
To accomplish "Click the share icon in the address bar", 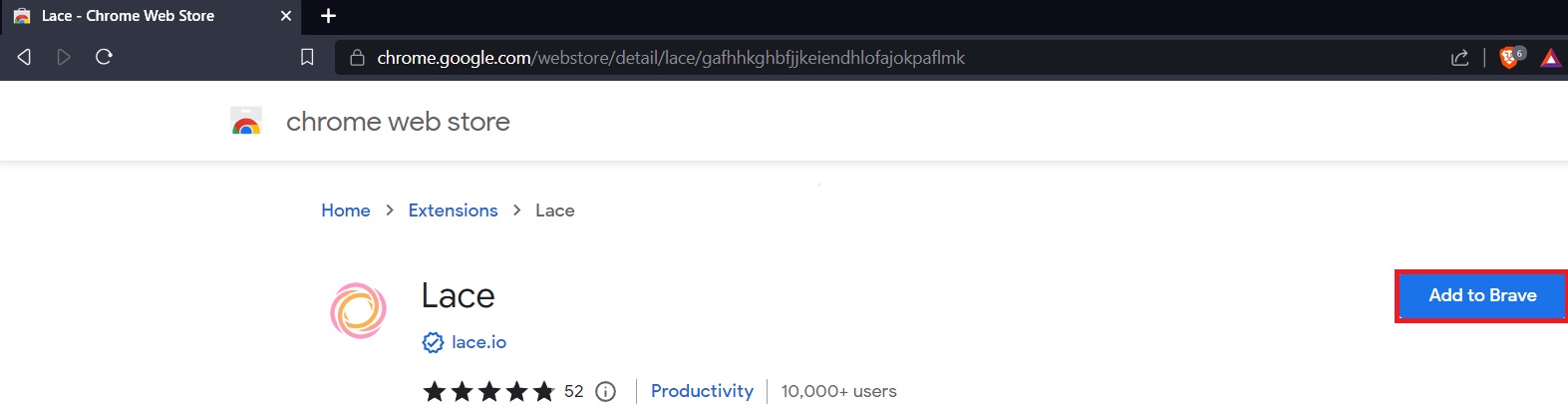I will tap(1459, 58).
